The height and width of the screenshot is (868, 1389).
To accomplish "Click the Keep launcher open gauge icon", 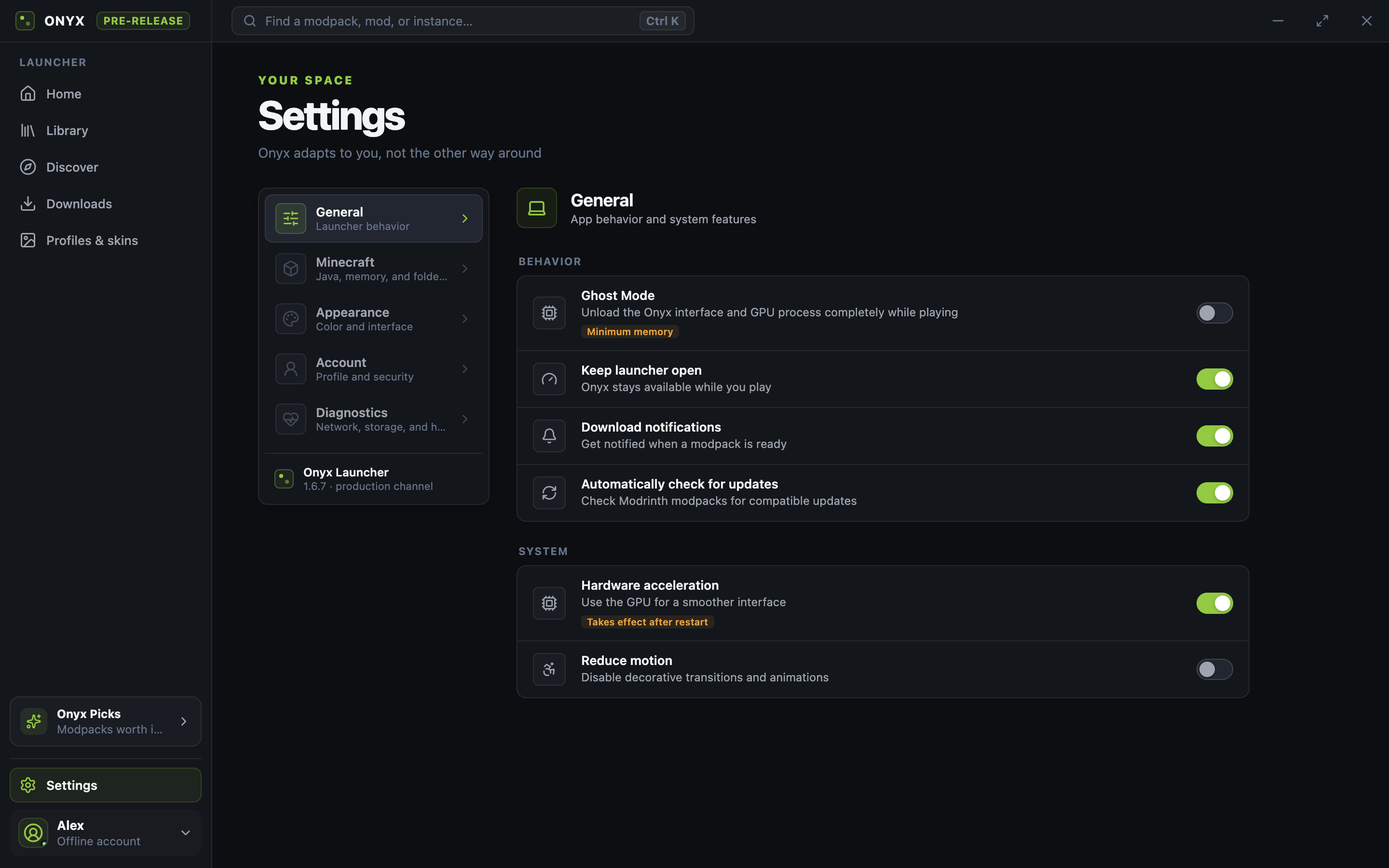I will click(x=549, y=379).
